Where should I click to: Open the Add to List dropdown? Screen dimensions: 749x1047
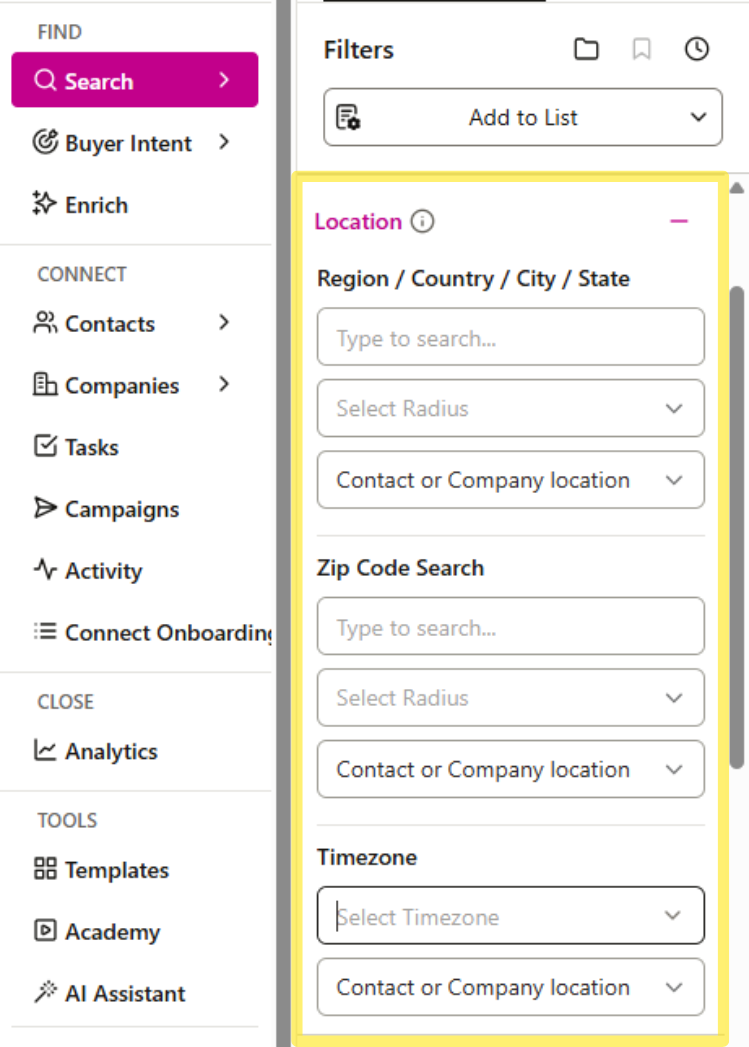698,117
